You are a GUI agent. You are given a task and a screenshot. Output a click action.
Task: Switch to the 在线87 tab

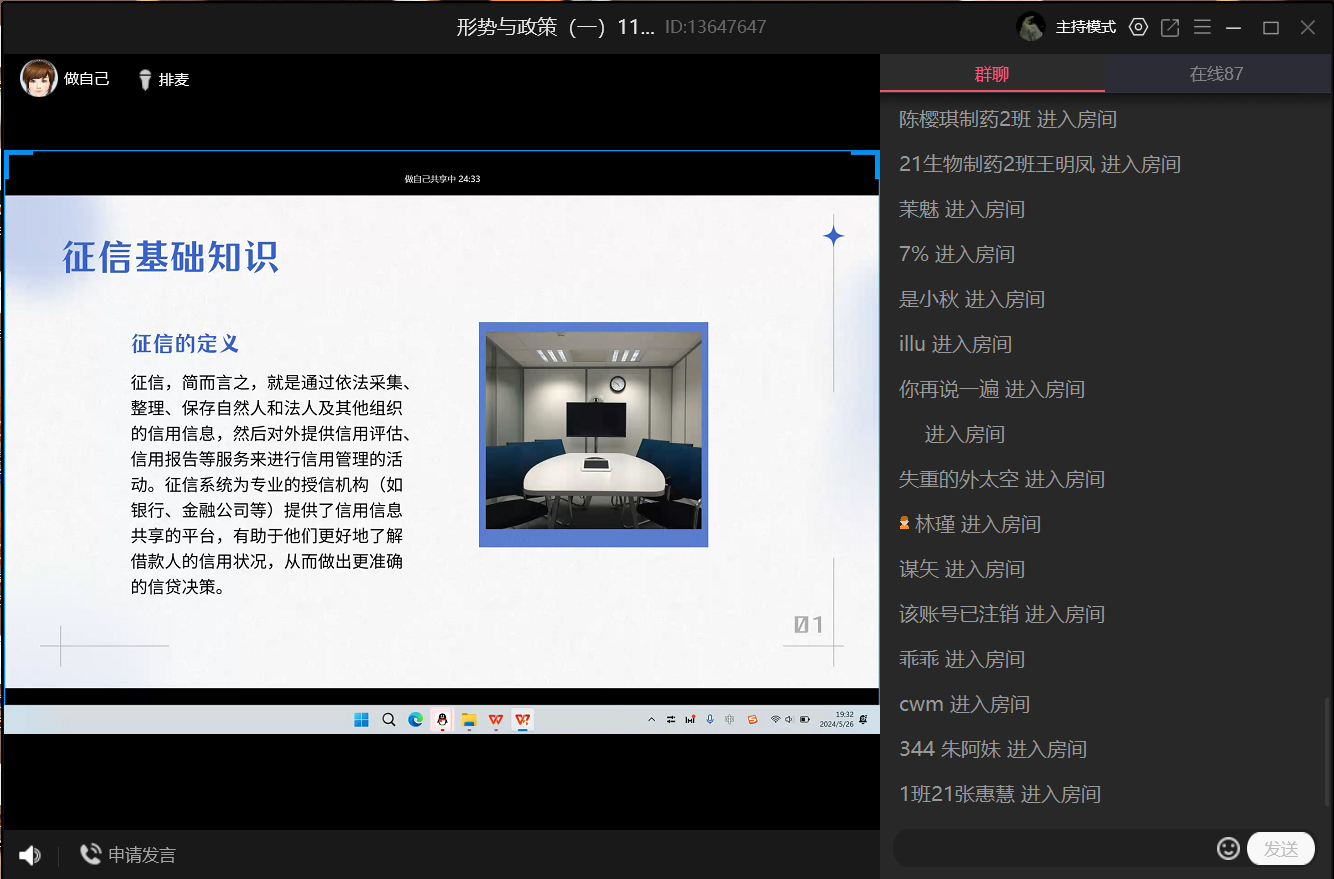point(1216,74)
